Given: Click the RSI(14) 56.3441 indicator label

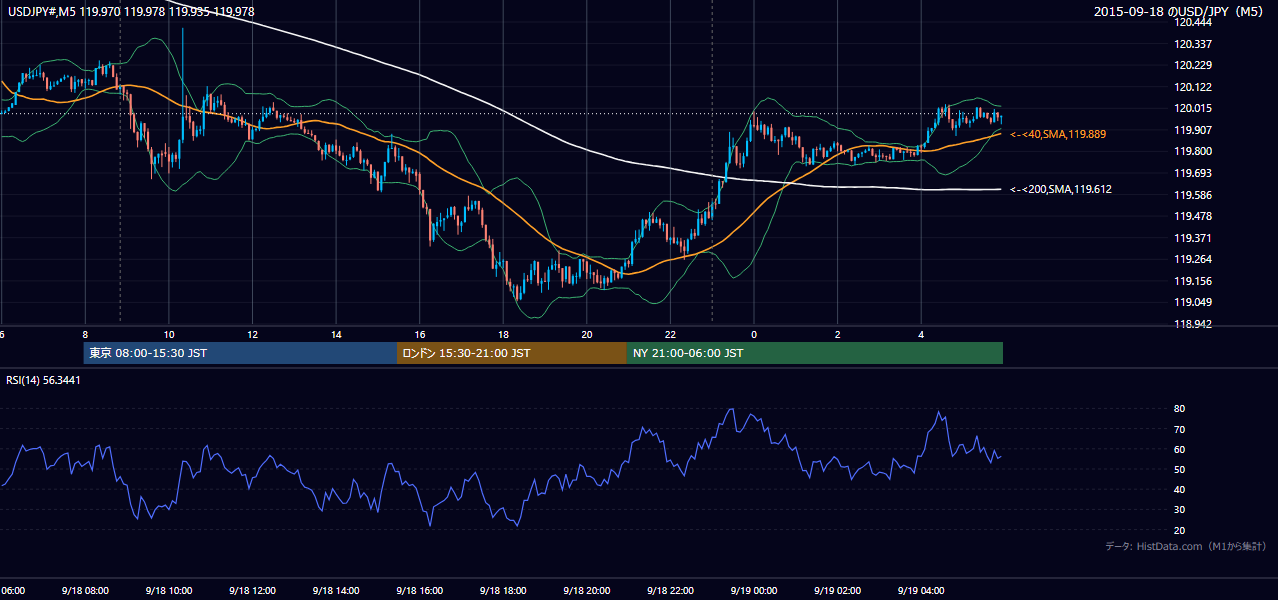Looking at the screenshot, I should (x=44, y=380).
